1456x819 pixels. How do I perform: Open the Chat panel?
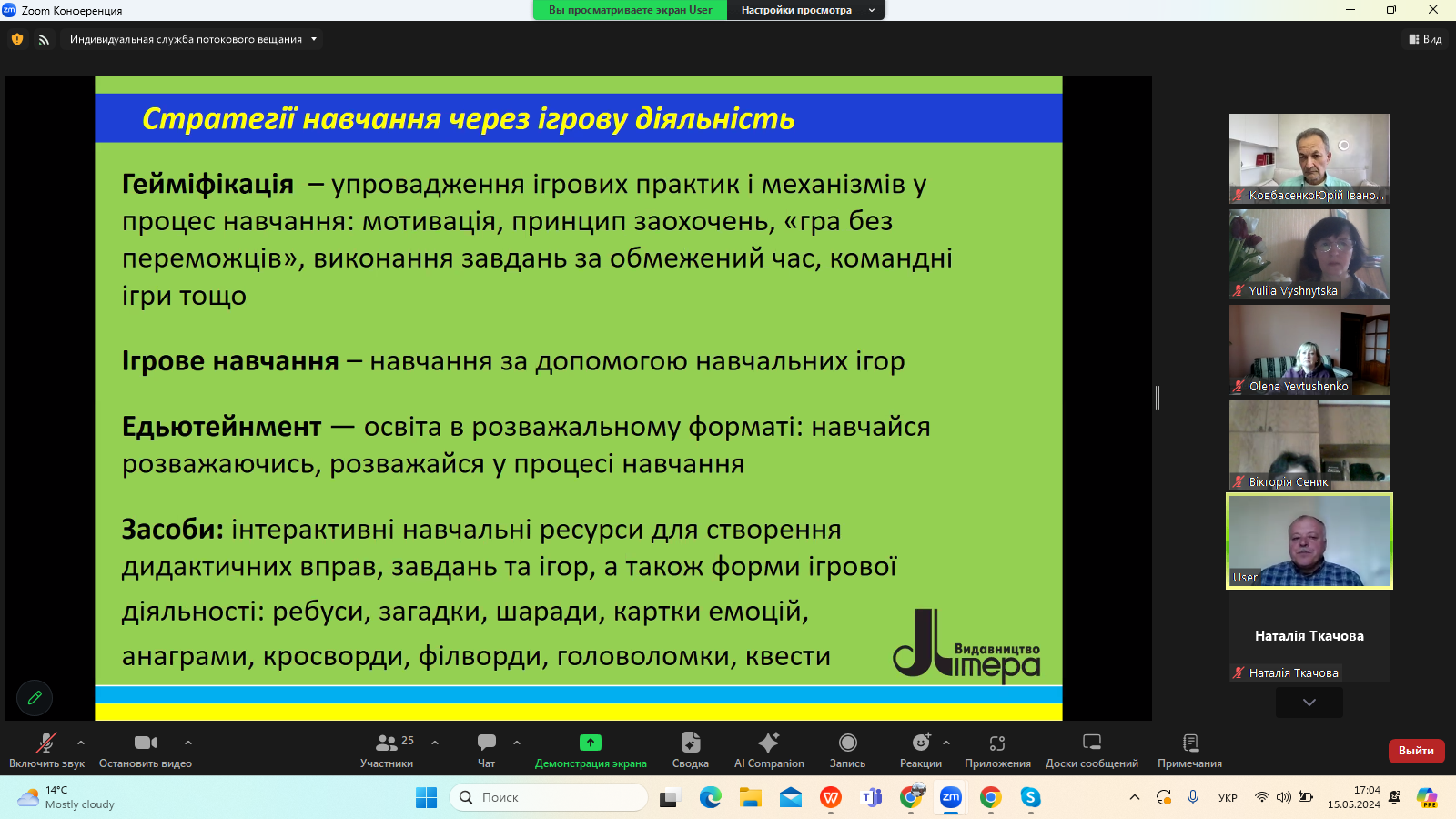click(487, 750)
